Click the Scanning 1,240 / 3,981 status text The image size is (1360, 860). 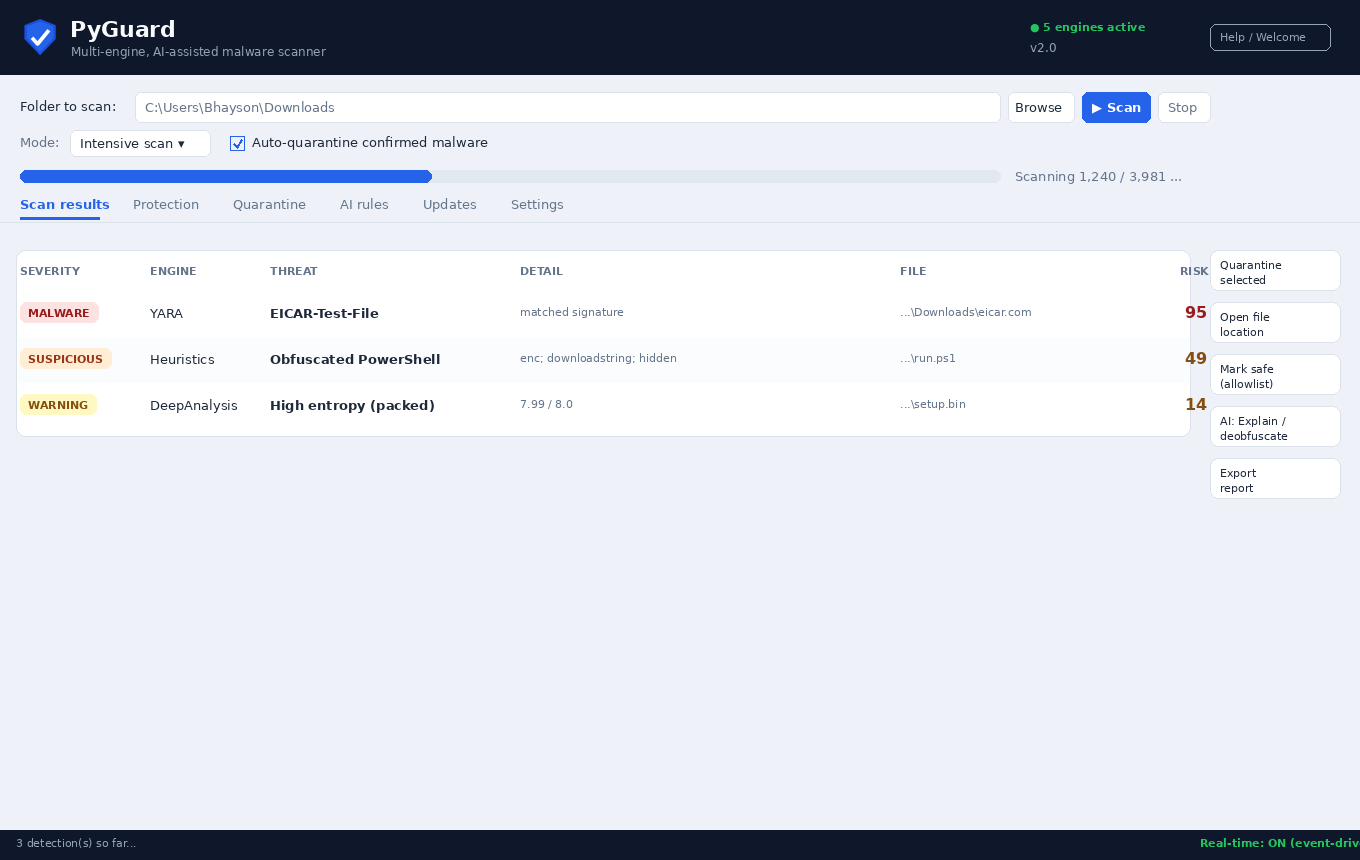(1098, 177)
